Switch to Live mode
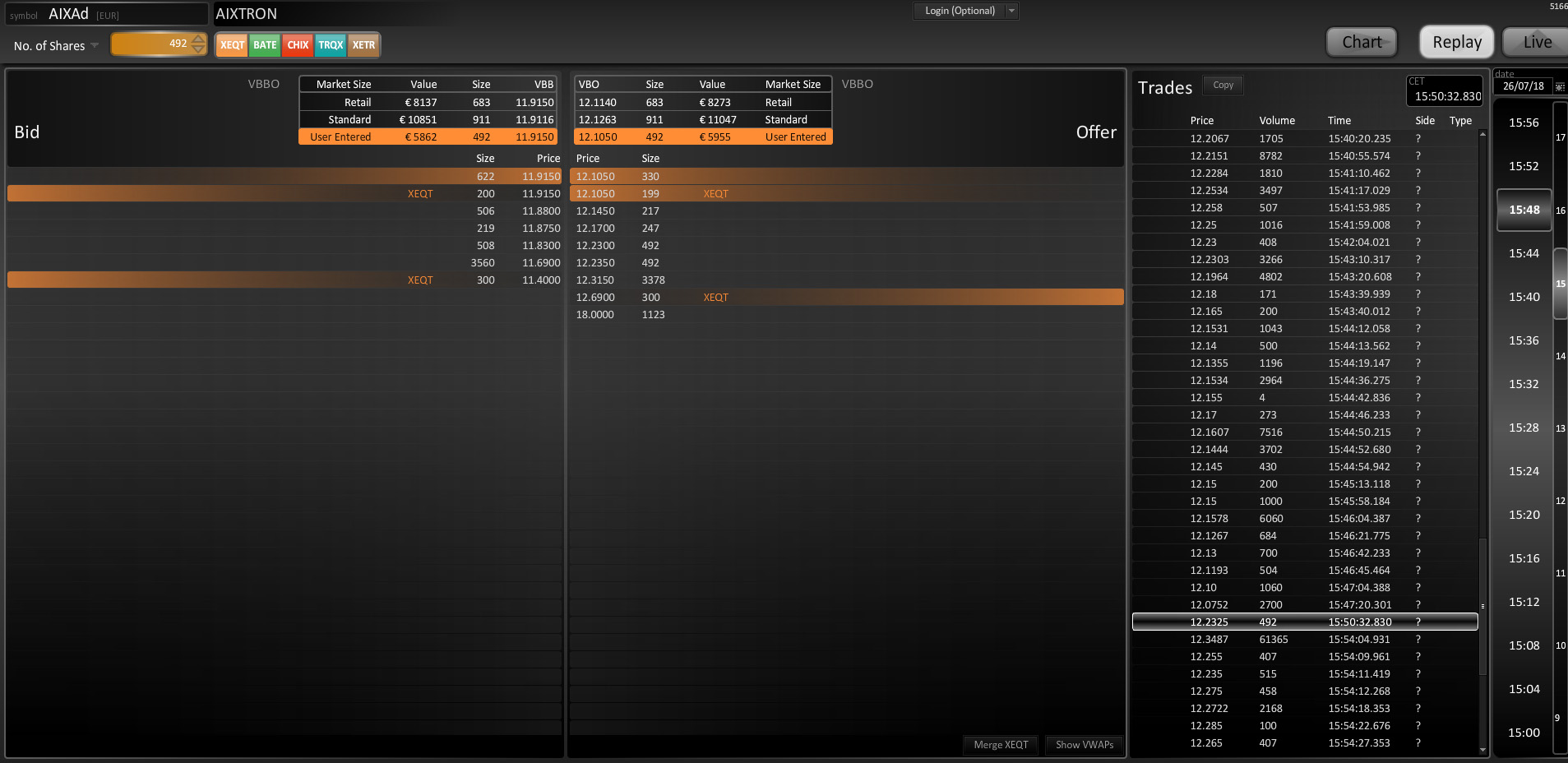The width and height of the screenshot is (1568, 763). coord(1537,42)
